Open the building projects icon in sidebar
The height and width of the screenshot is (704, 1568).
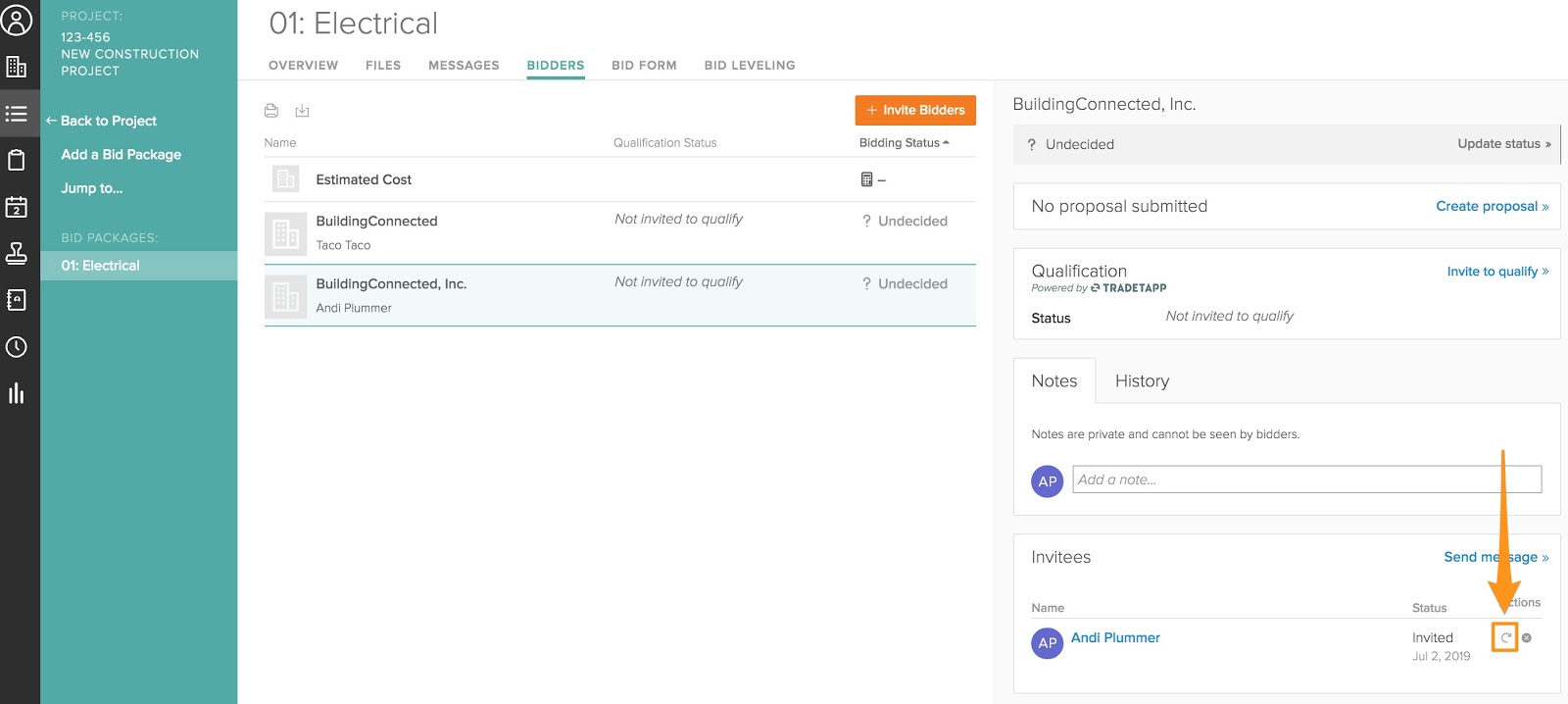(x=17, y=67)
